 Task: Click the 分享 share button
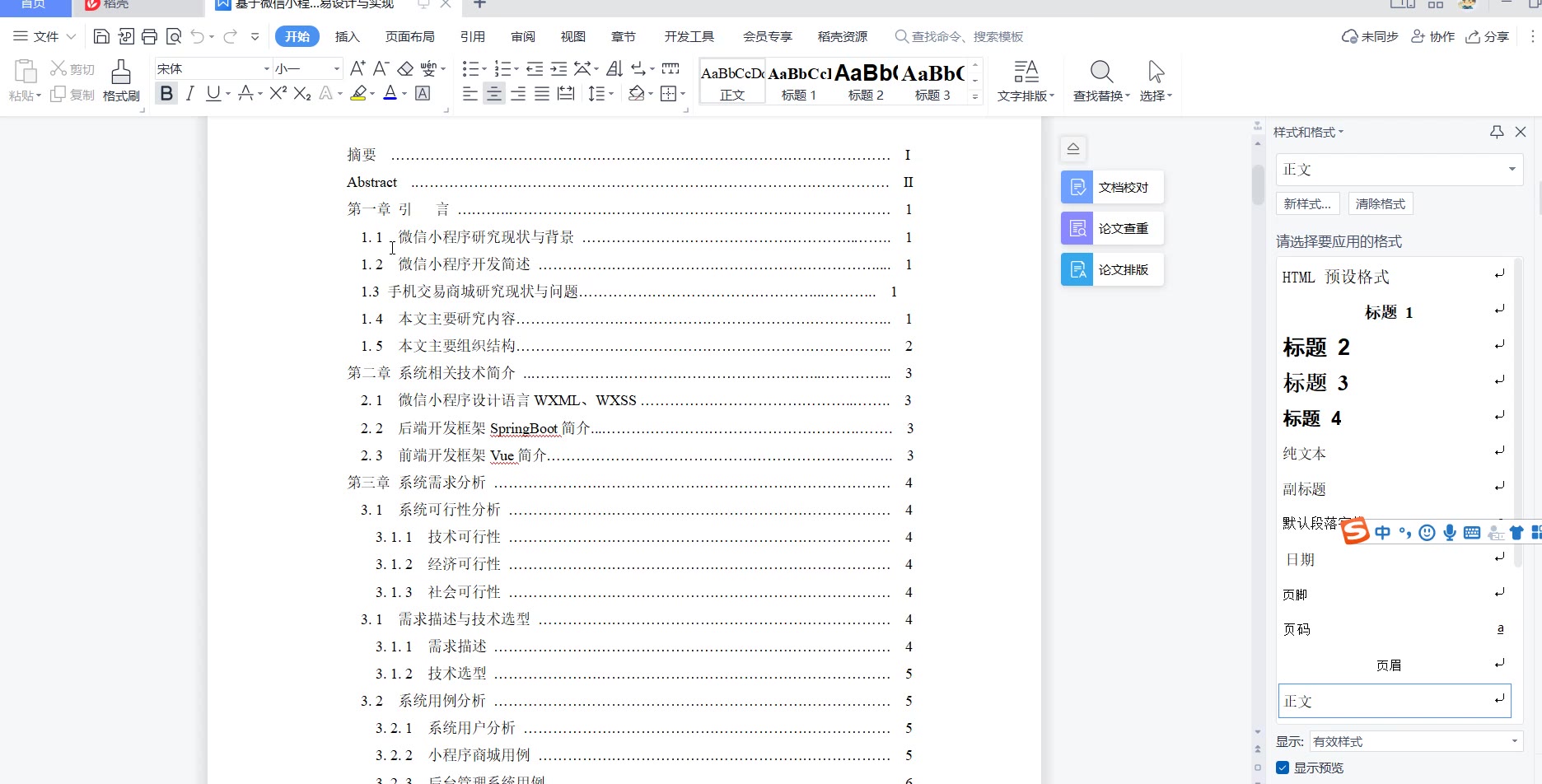point(1488,36)
